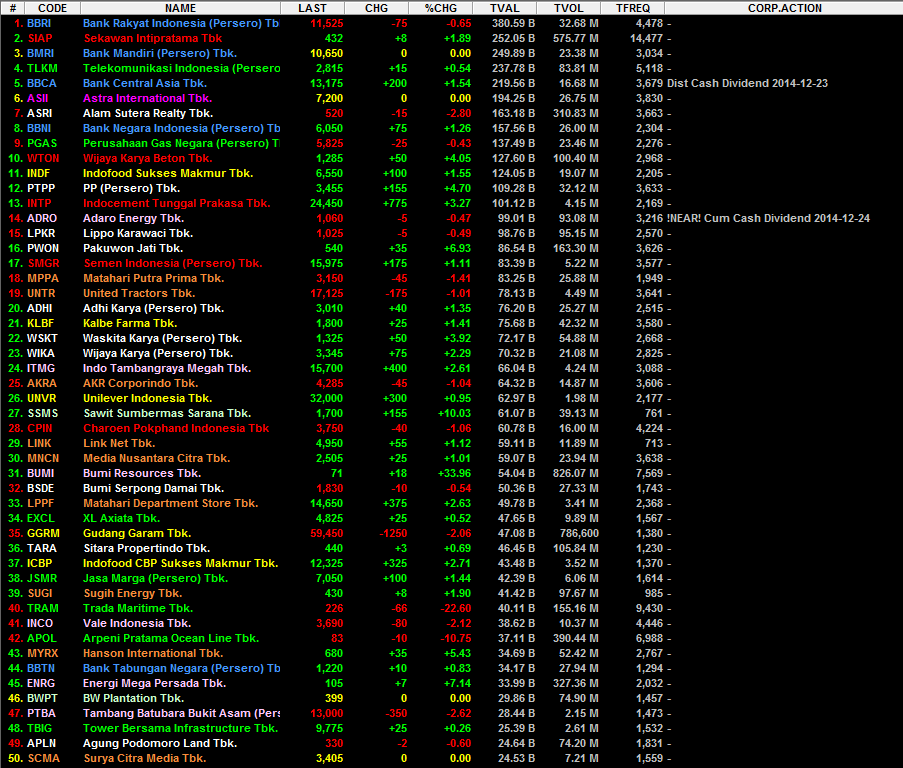Select the SSMS stock code
This screenshot has width=903, height=768.
[x=43, y=413]
